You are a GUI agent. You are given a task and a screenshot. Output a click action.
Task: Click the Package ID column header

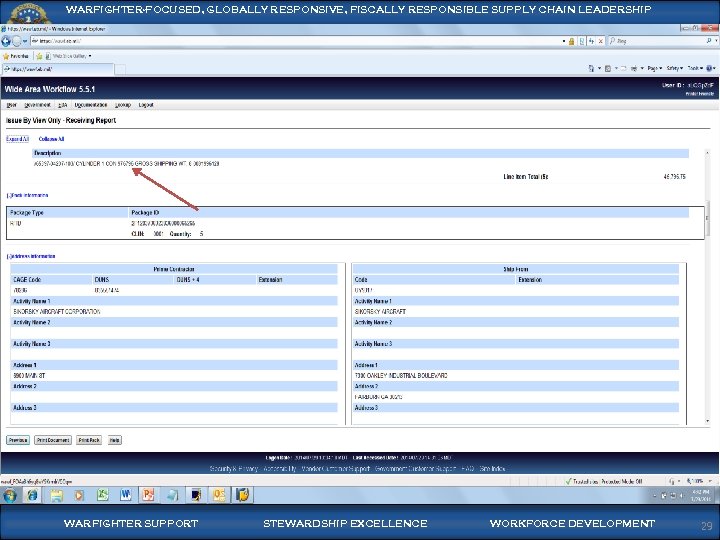[145, 213]
